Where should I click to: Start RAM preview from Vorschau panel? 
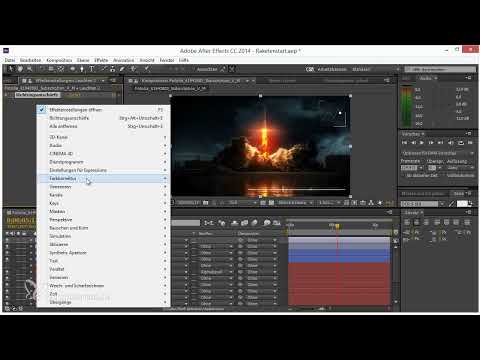coord(470,143)
